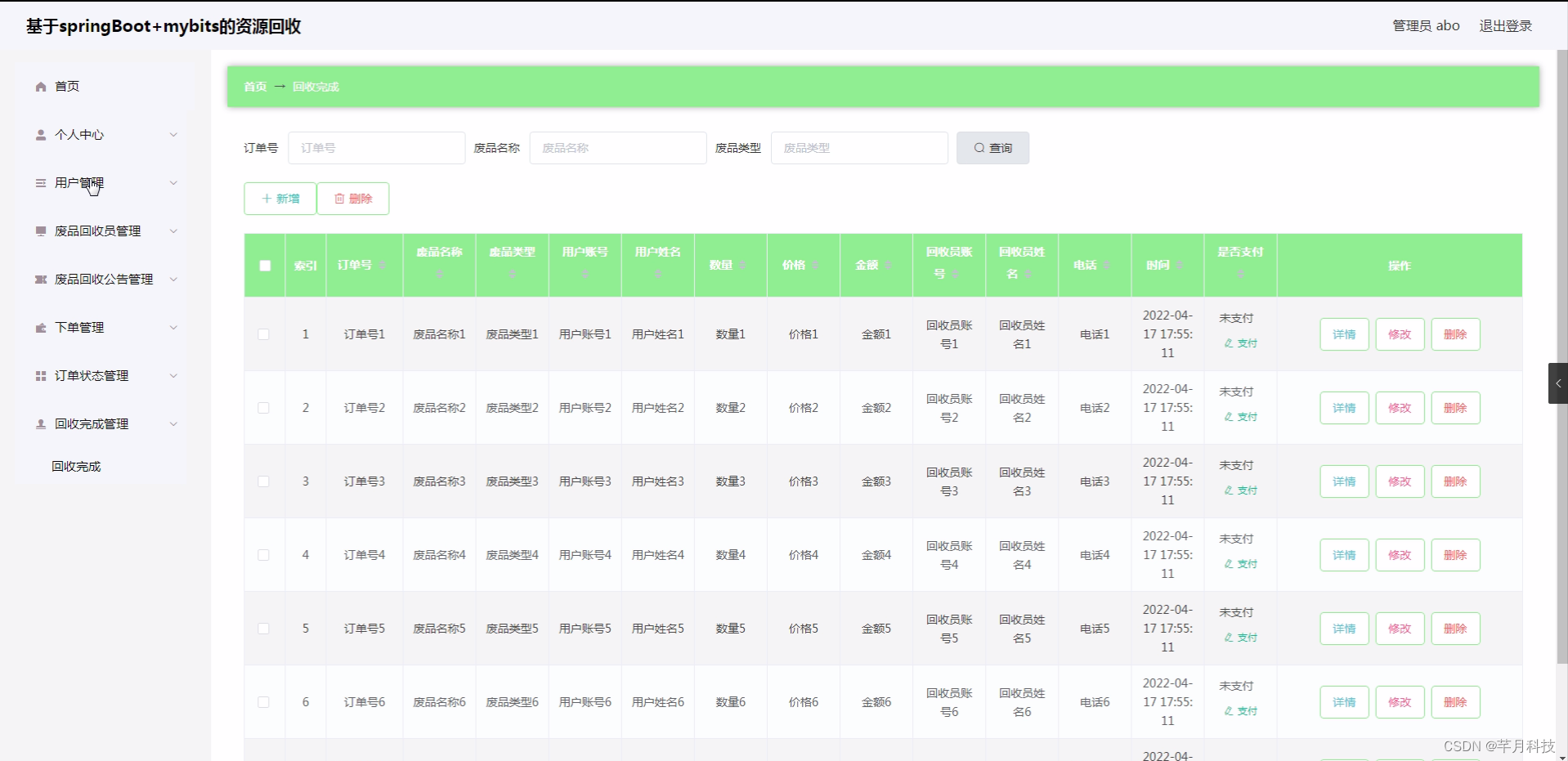Click the magnifier icon on 查询 button
Viewport: 1568px width, 761px height.
point(979,147)
